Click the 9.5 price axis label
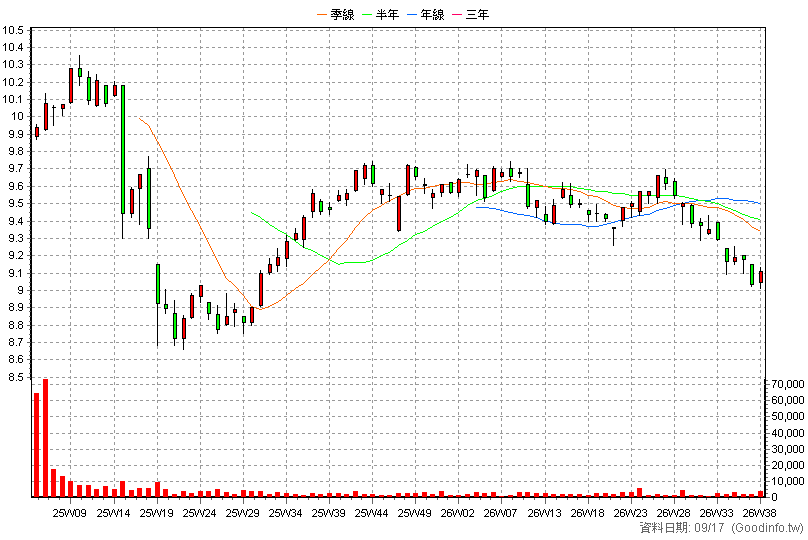Image resolution: width=808 pixels, height=540 pixels. (x=16, y=204)
